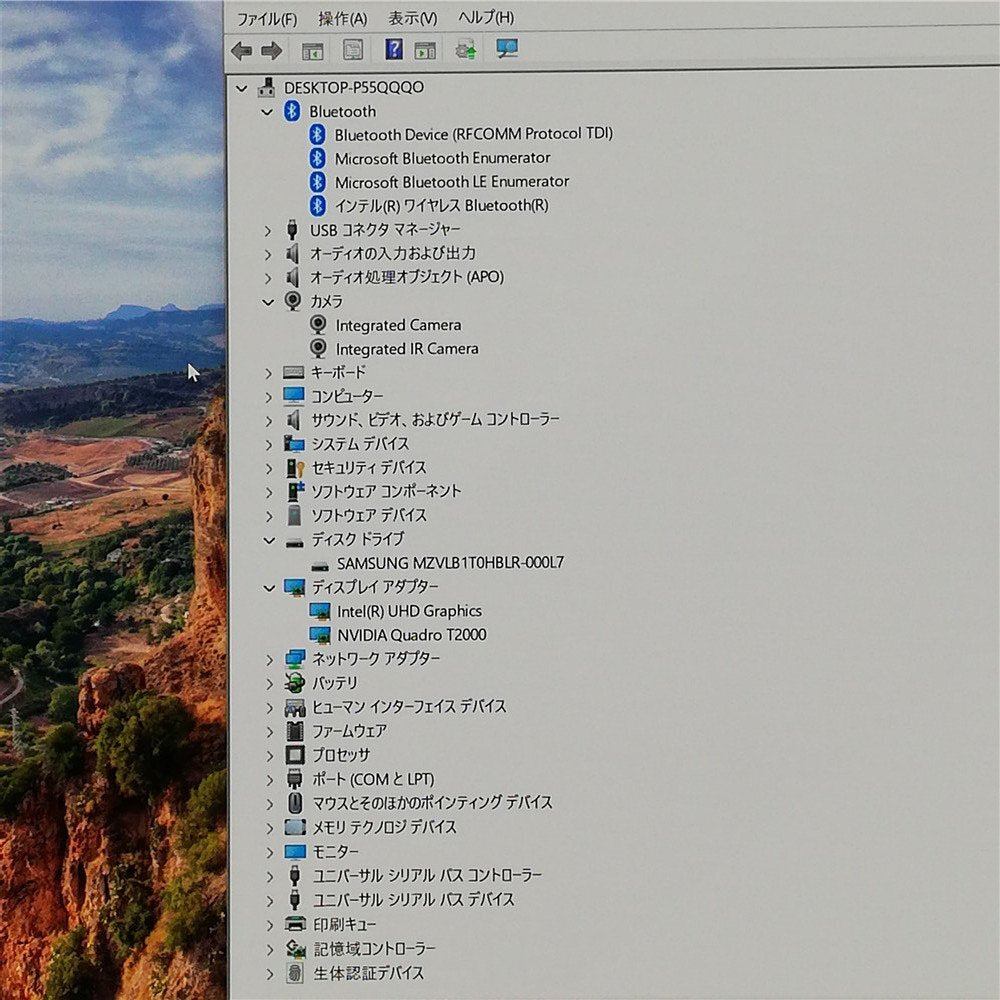The image size is (1000, 1000).
Task: Click the Update driver toolbar icon
Action: click(465, 49)
